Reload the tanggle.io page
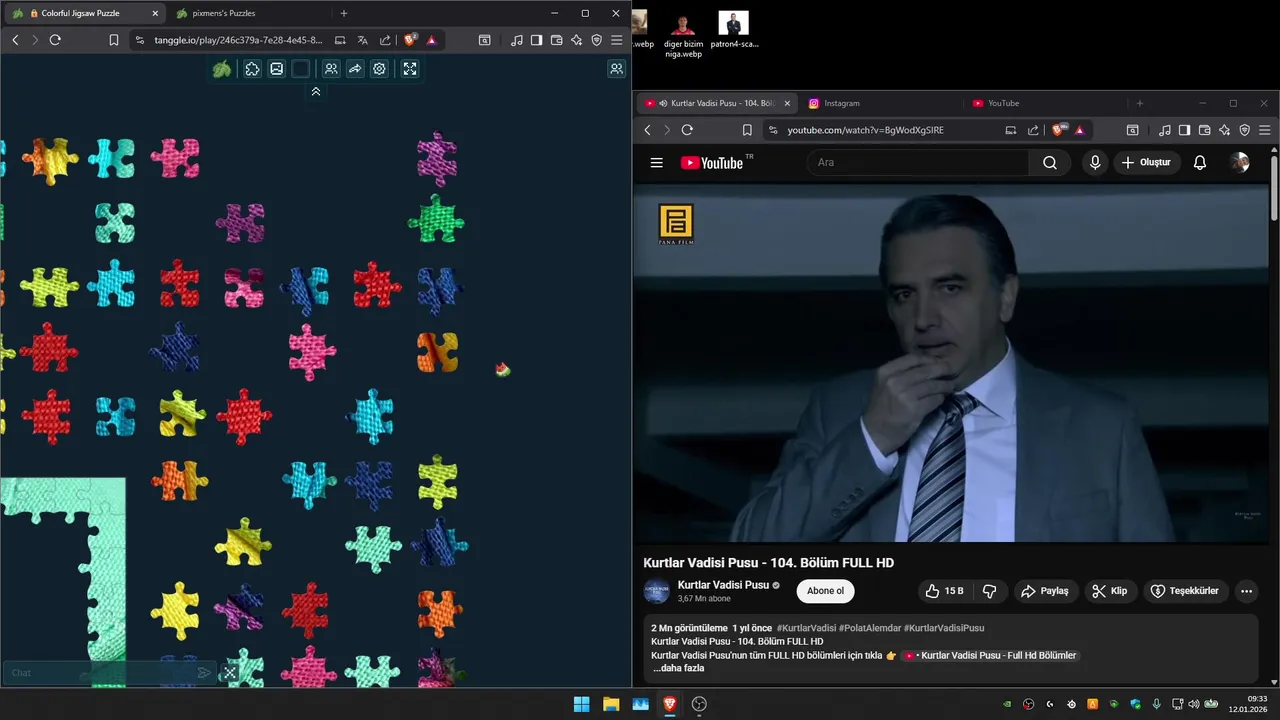The image size is (1280, 720). tap(55, 40)
